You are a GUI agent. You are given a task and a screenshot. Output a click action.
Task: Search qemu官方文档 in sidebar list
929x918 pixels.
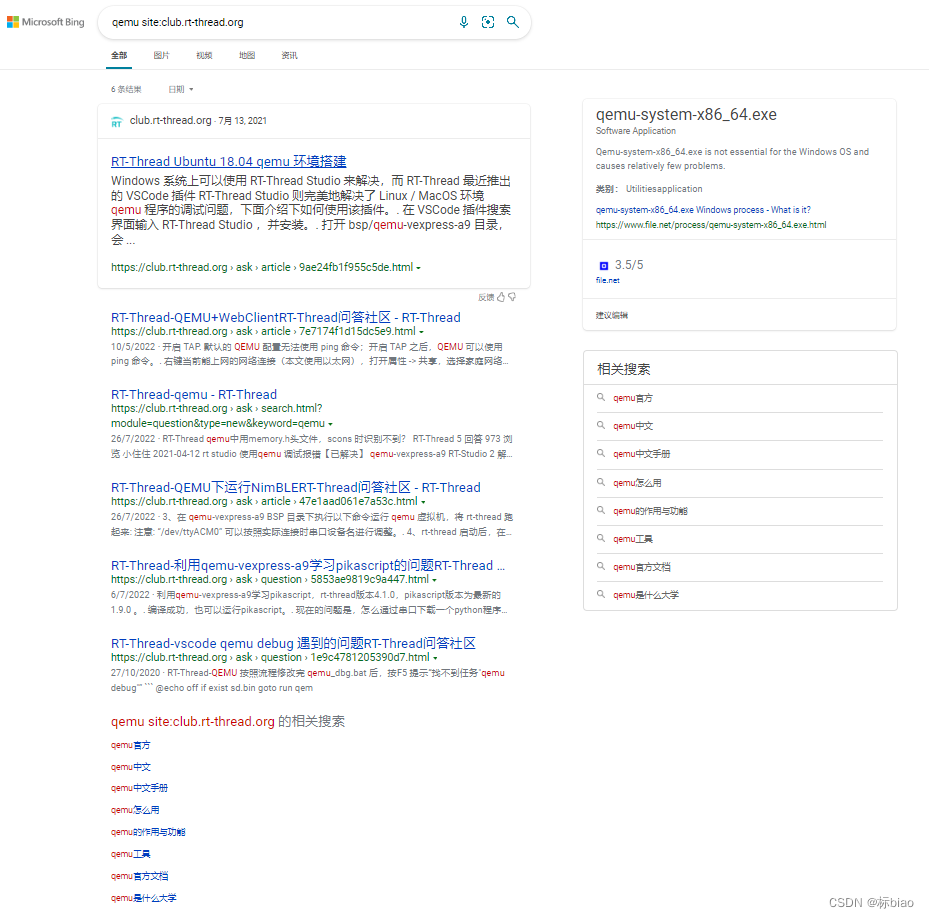(x=642, y=567)
